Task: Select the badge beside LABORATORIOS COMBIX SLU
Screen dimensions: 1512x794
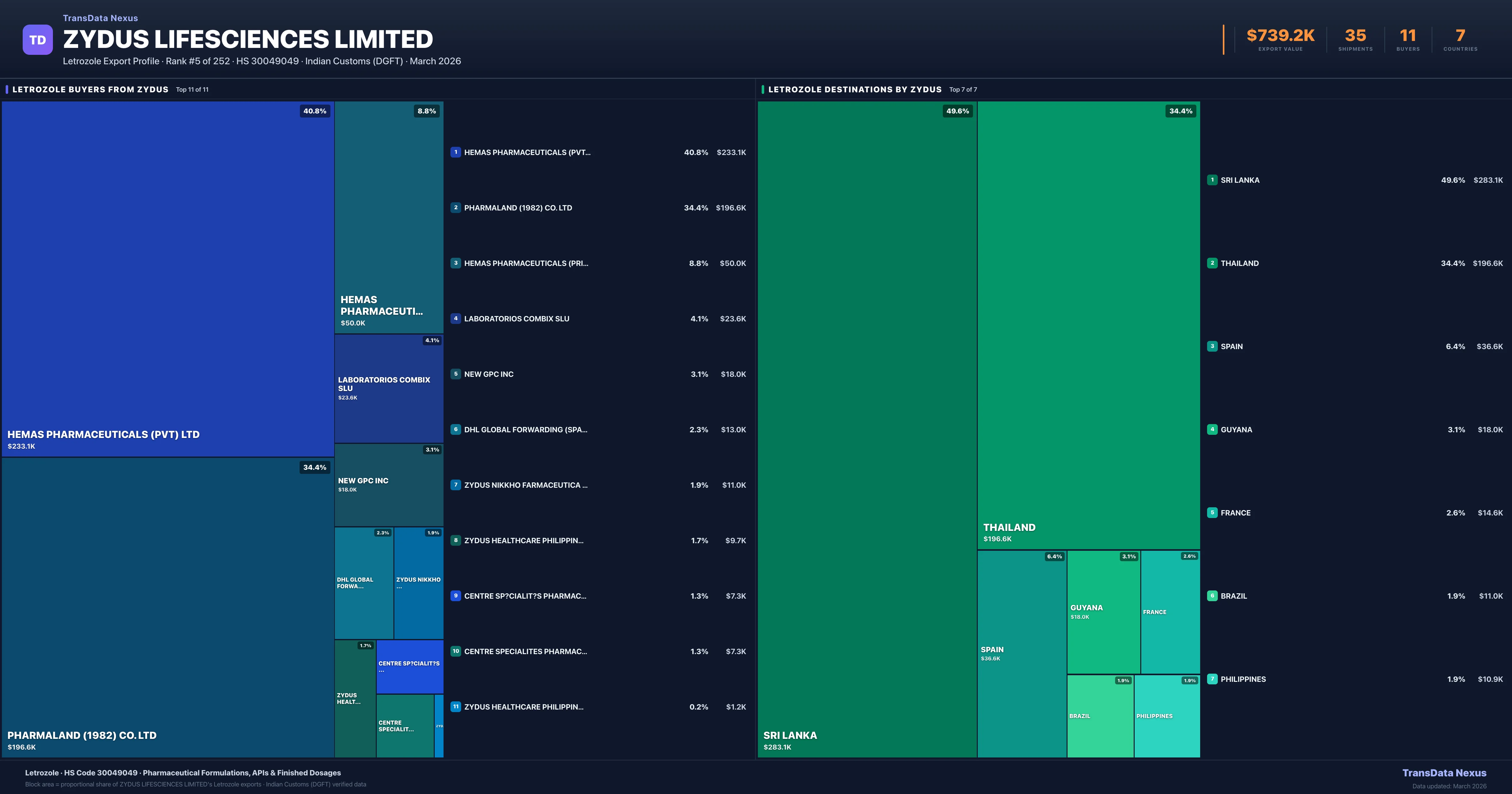Action: click(455, 318)
